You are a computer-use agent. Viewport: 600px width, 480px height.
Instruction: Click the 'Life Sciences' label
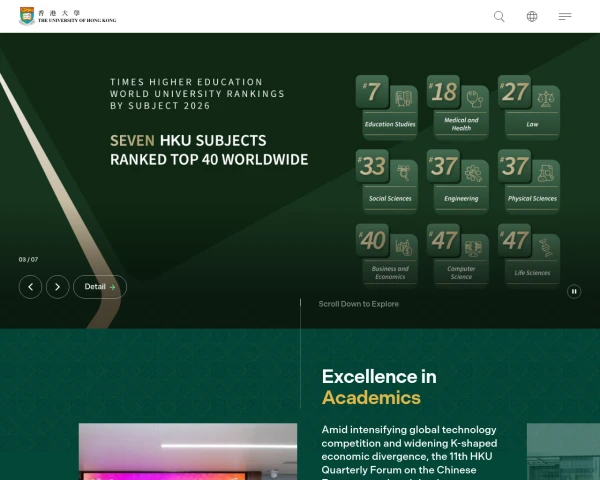[x=532, y=273]
